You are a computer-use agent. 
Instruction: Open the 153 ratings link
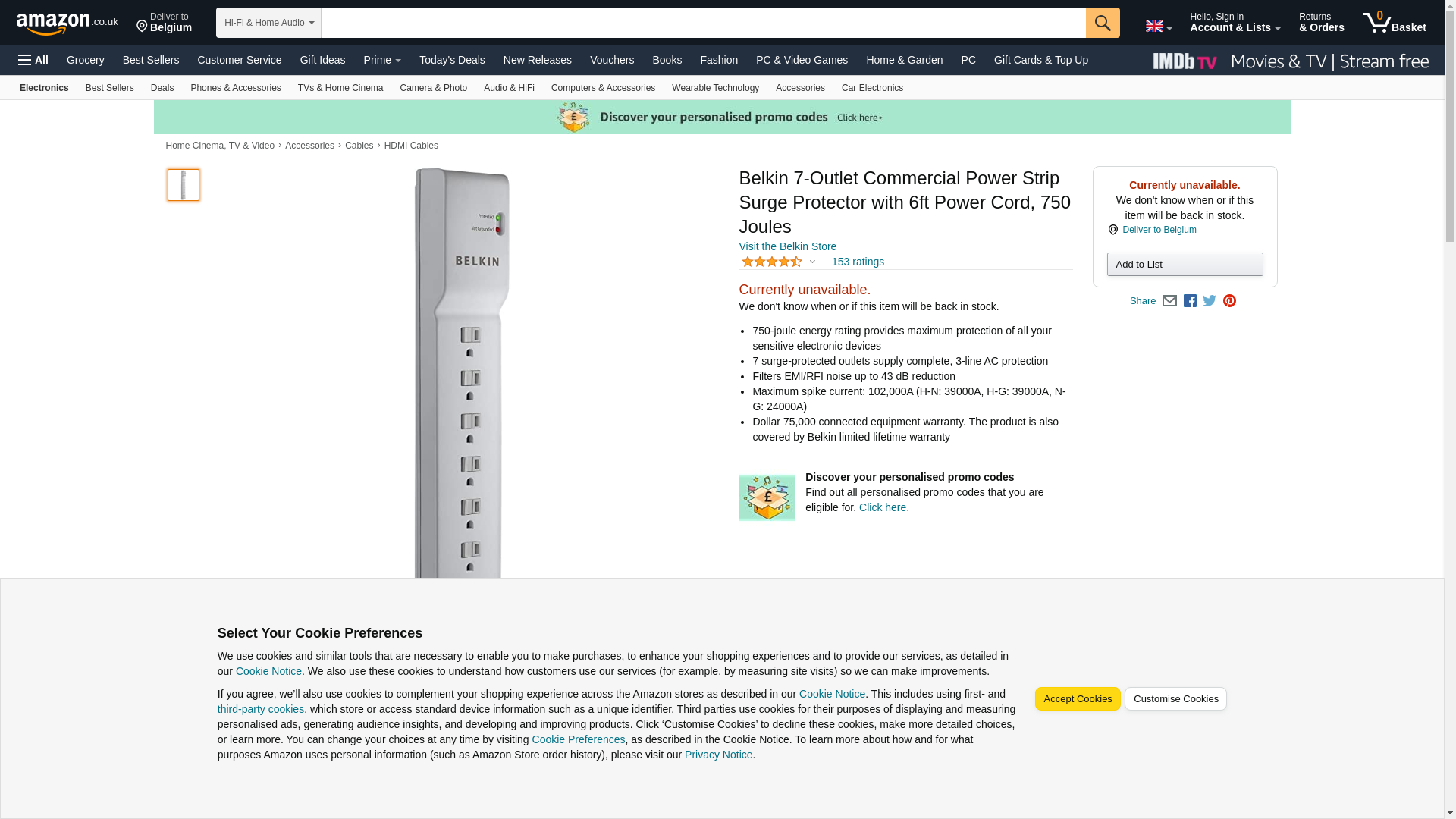[x=858, y=262]
